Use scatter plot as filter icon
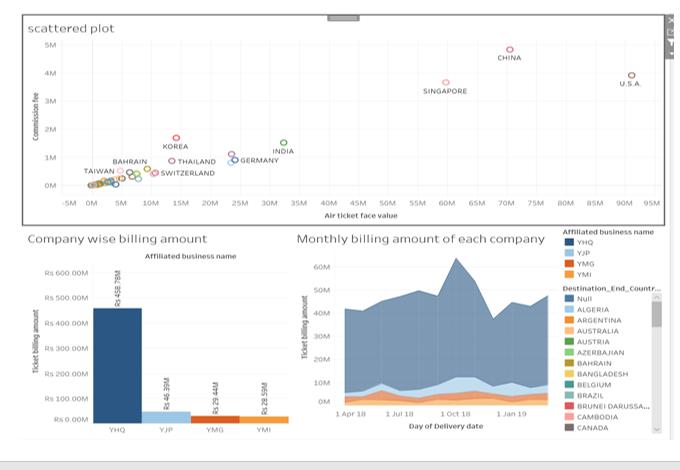Image resolution: width=680 pixels, height=470 pixels. 670,42
